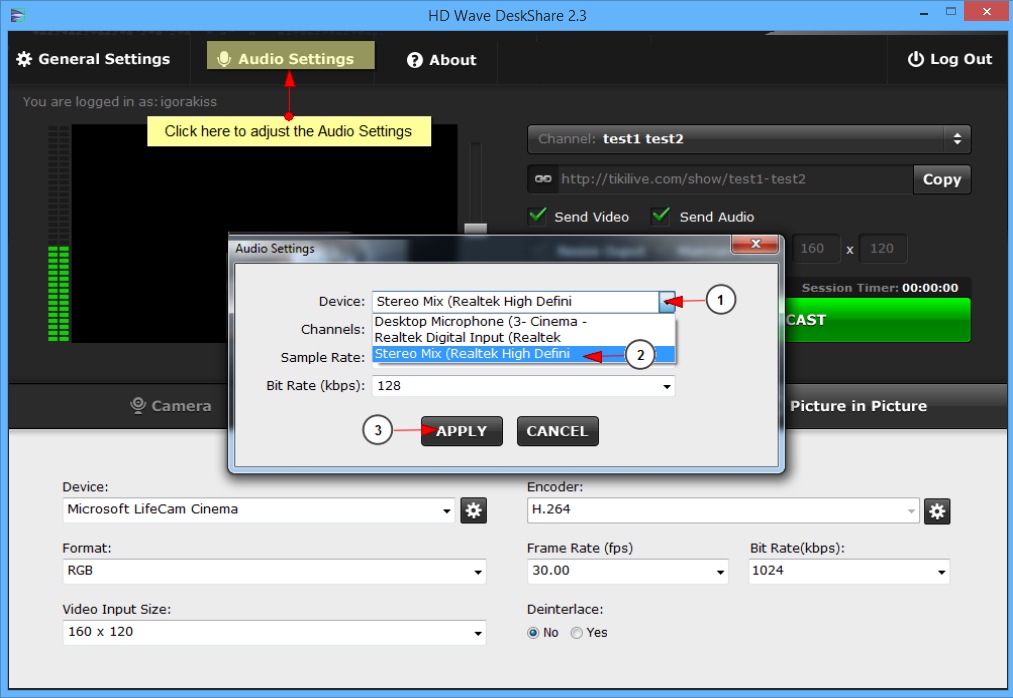
Task: Open Video Input Size 160 x 120 dropdown
Action: tap(274, 633)
